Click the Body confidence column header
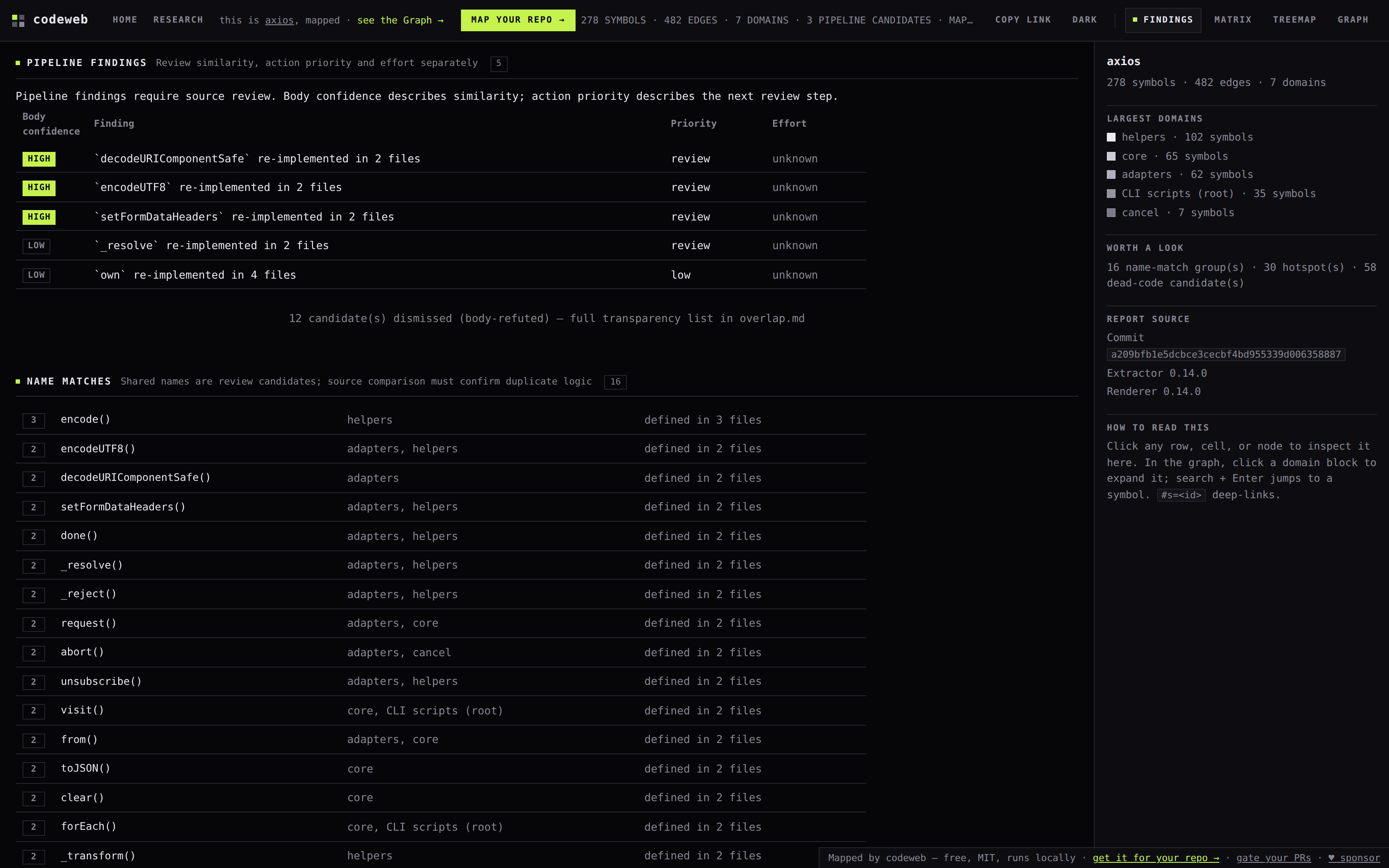This screenshot has width=1389, height=868. [x=51, y=124]
